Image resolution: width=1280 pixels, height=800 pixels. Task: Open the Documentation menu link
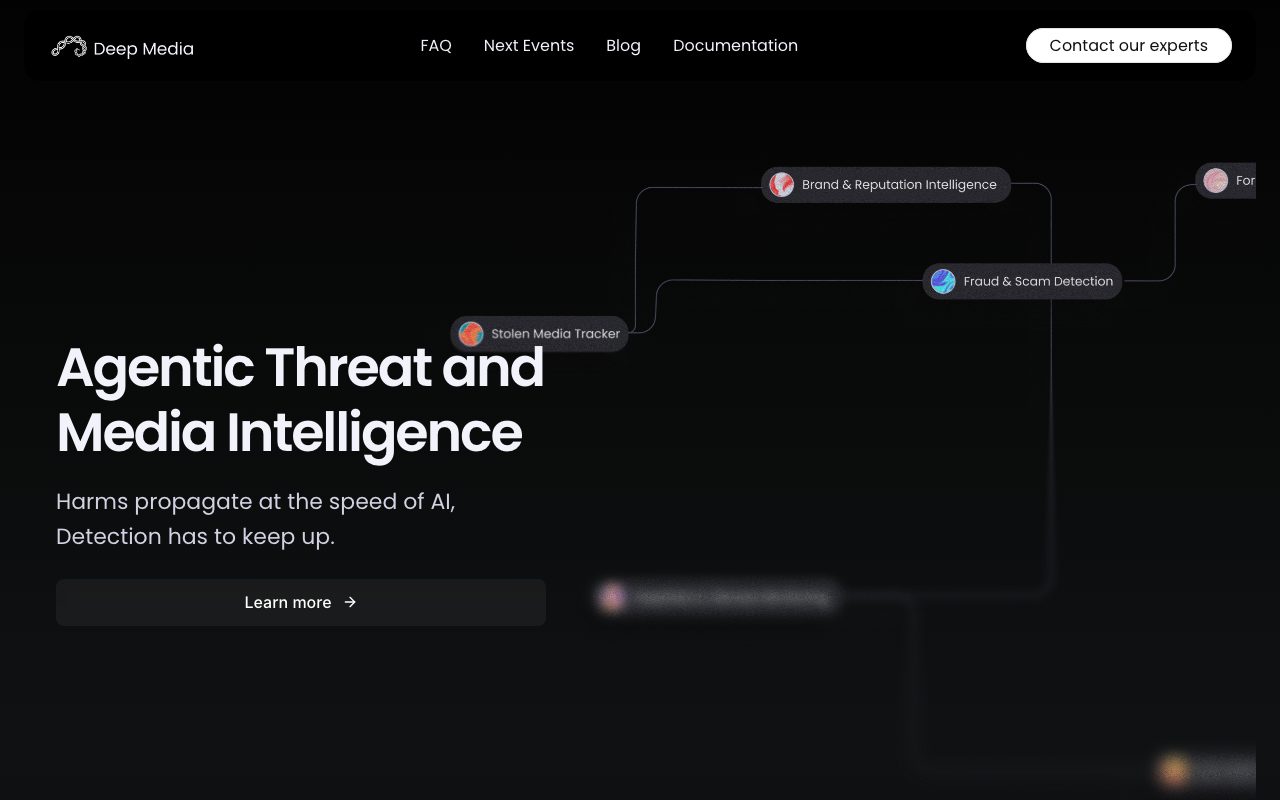[x=735, y=46]
